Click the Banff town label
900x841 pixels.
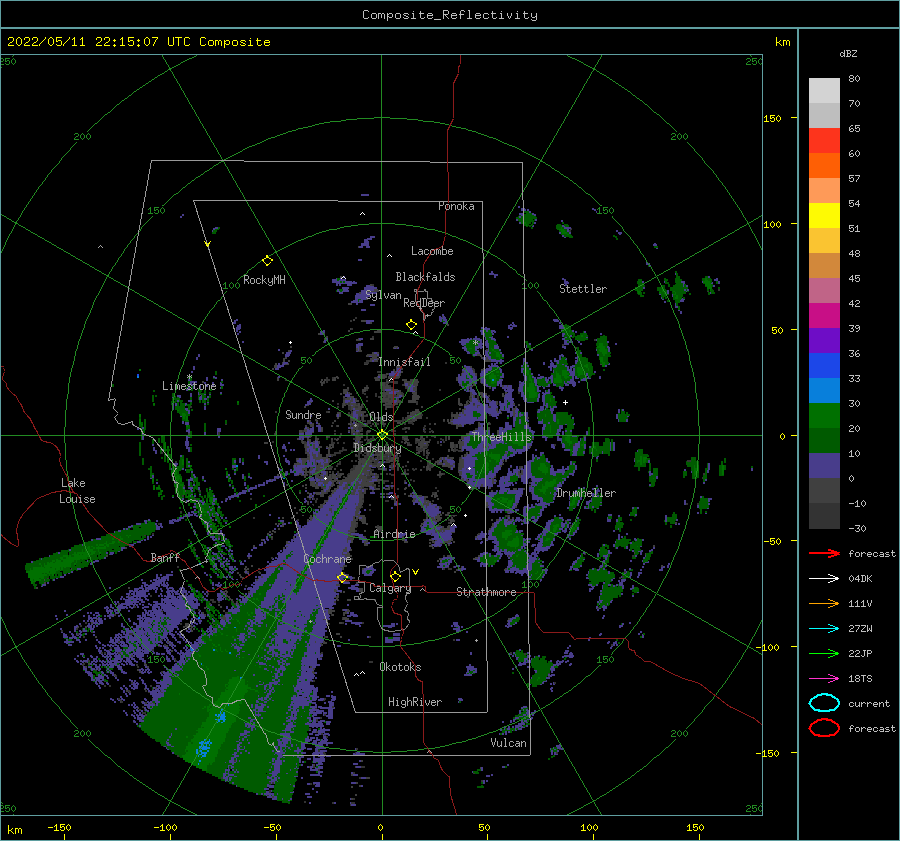(x=165, y=557)
